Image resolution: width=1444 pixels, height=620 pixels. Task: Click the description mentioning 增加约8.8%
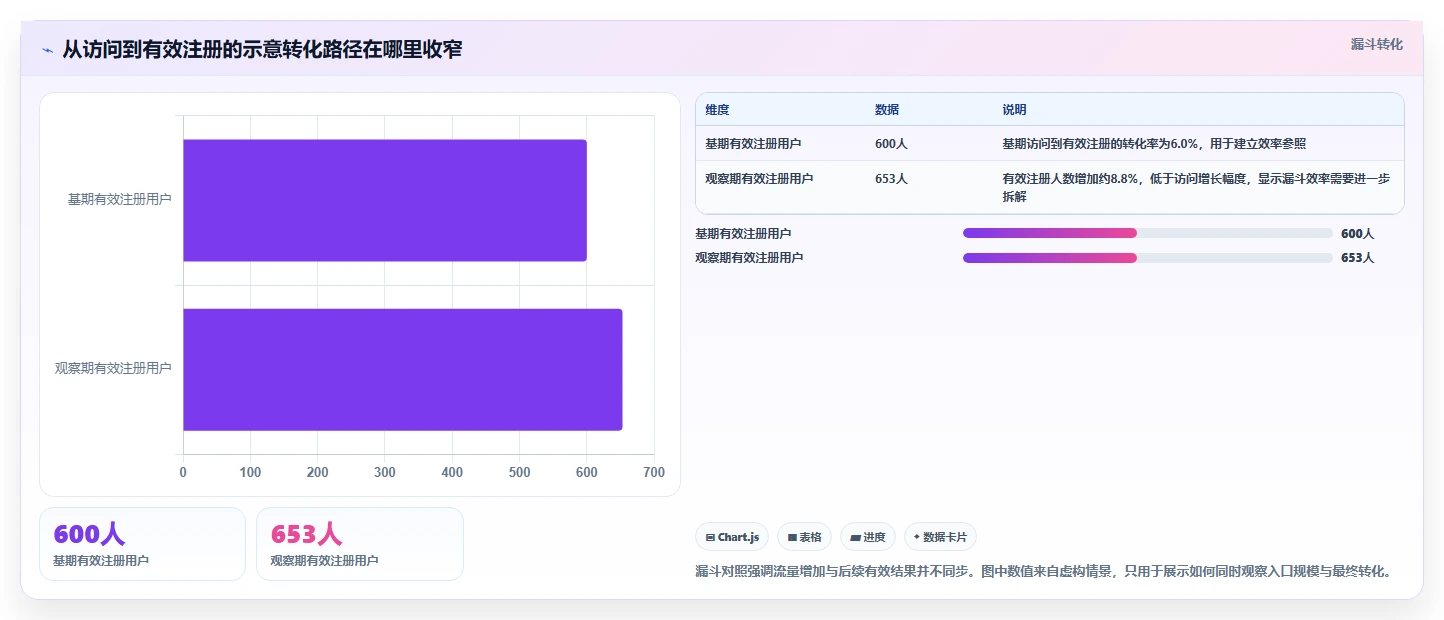point(1196,188)
